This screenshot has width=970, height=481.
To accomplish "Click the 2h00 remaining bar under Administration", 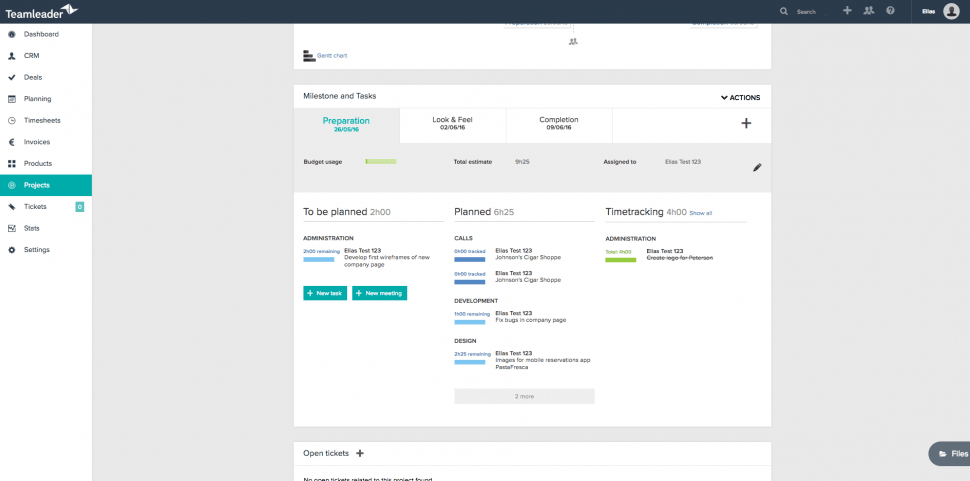I will coord(319,260).
